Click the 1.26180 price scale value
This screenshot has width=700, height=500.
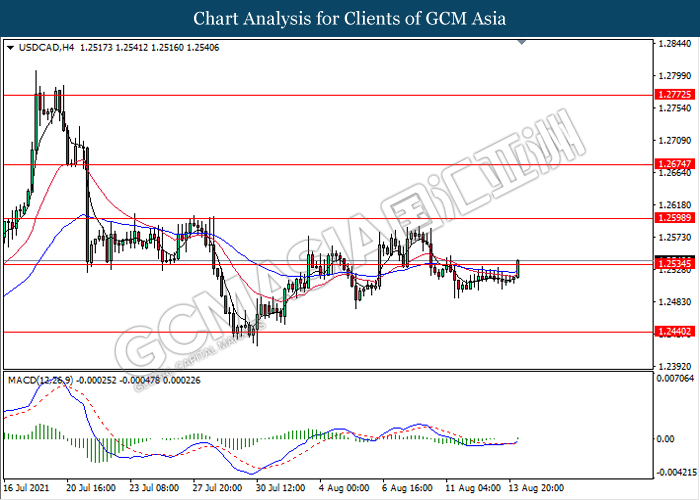pos(675,205)
